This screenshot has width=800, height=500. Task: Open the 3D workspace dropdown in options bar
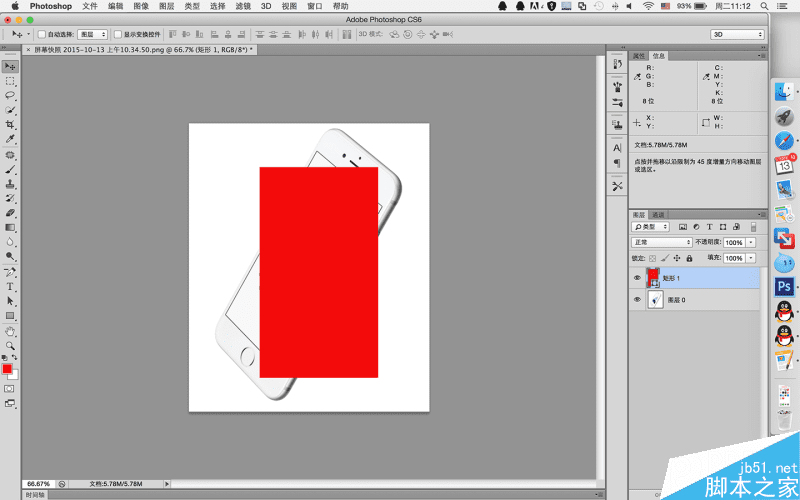click(x=737, y=34)
